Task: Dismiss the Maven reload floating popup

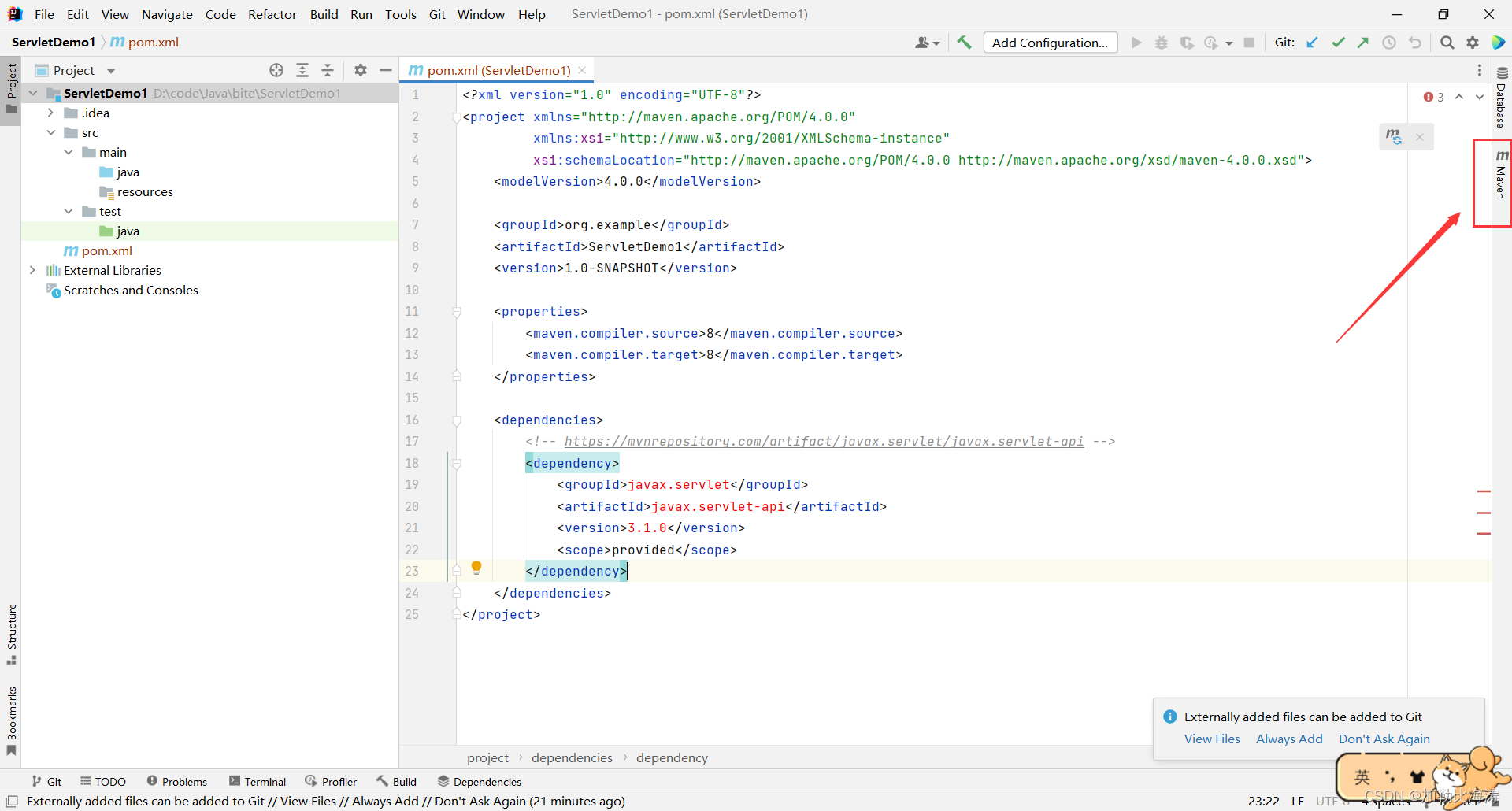Action: (x=1420, y=137)
